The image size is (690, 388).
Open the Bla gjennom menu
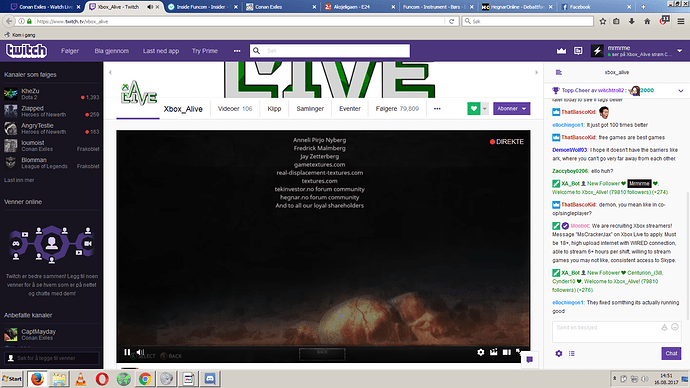(112, 51)
